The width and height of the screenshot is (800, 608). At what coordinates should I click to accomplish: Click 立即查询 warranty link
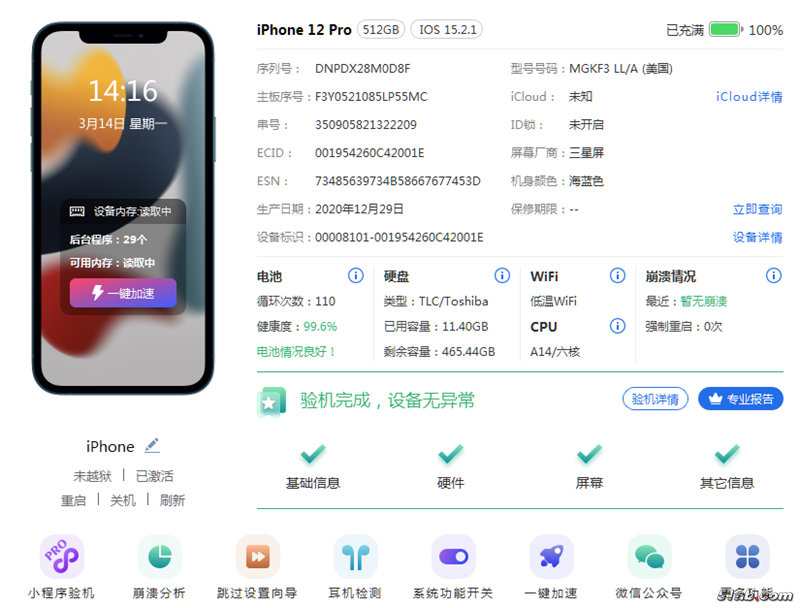tap(758, 209)
